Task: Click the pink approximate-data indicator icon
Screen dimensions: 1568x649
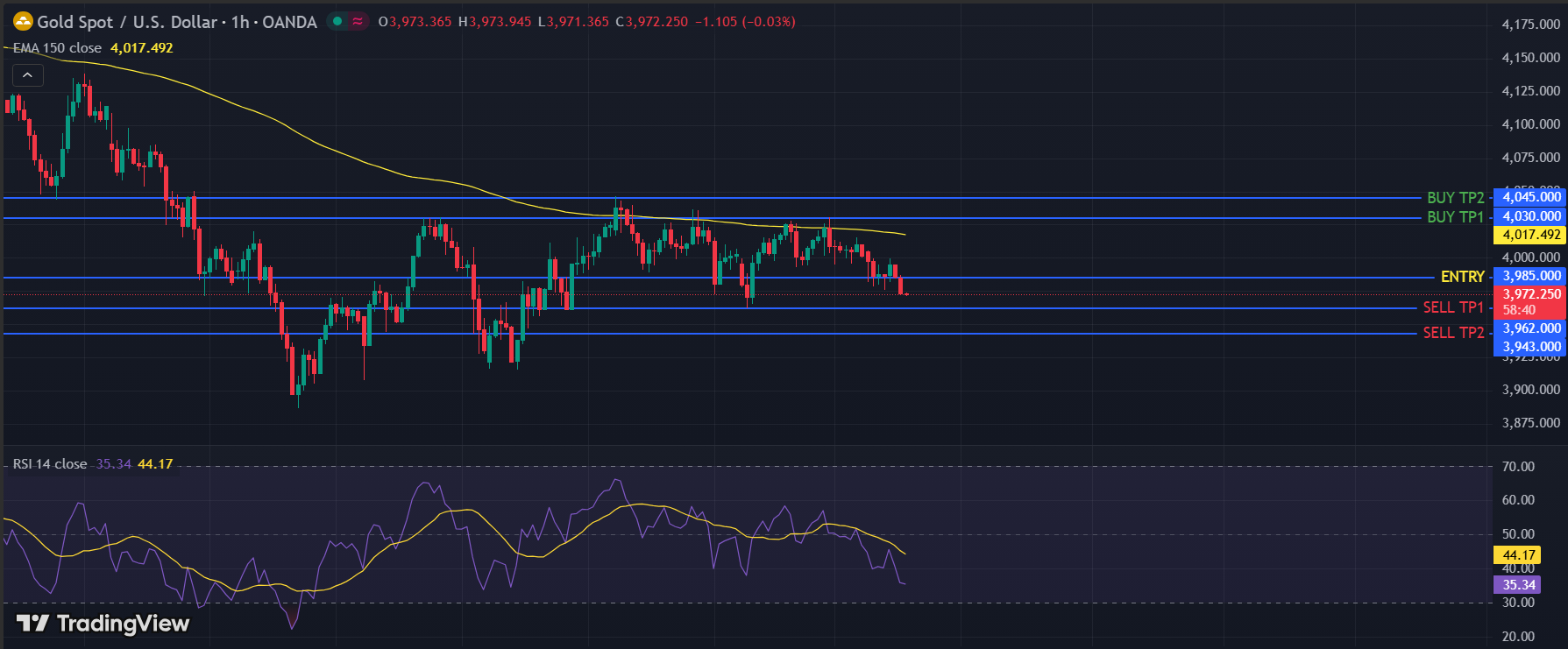Action: click(358, 21)
